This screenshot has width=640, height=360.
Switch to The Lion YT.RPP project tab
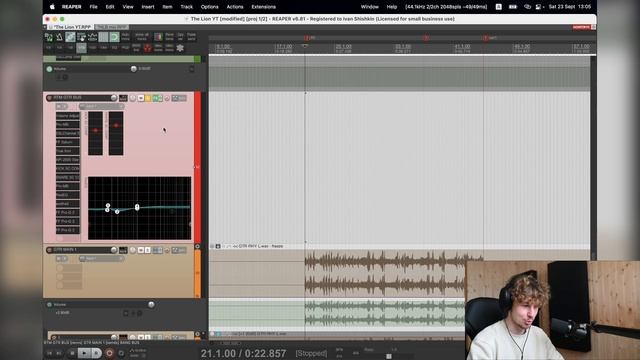(x=70, y=27)
